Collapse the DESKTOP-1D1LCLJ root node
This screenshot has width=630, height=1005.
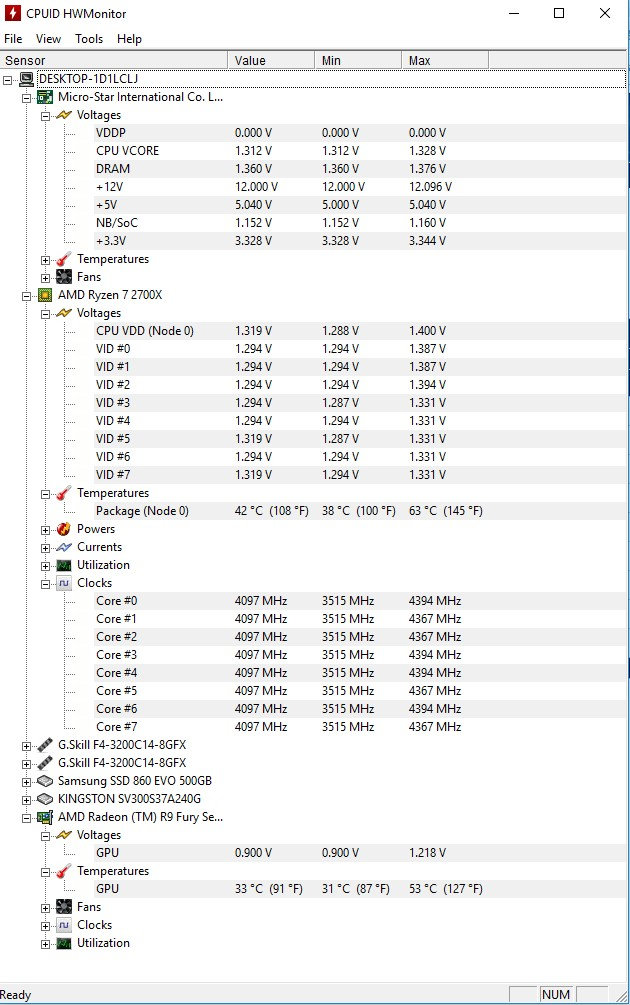[x=8, y=80]
